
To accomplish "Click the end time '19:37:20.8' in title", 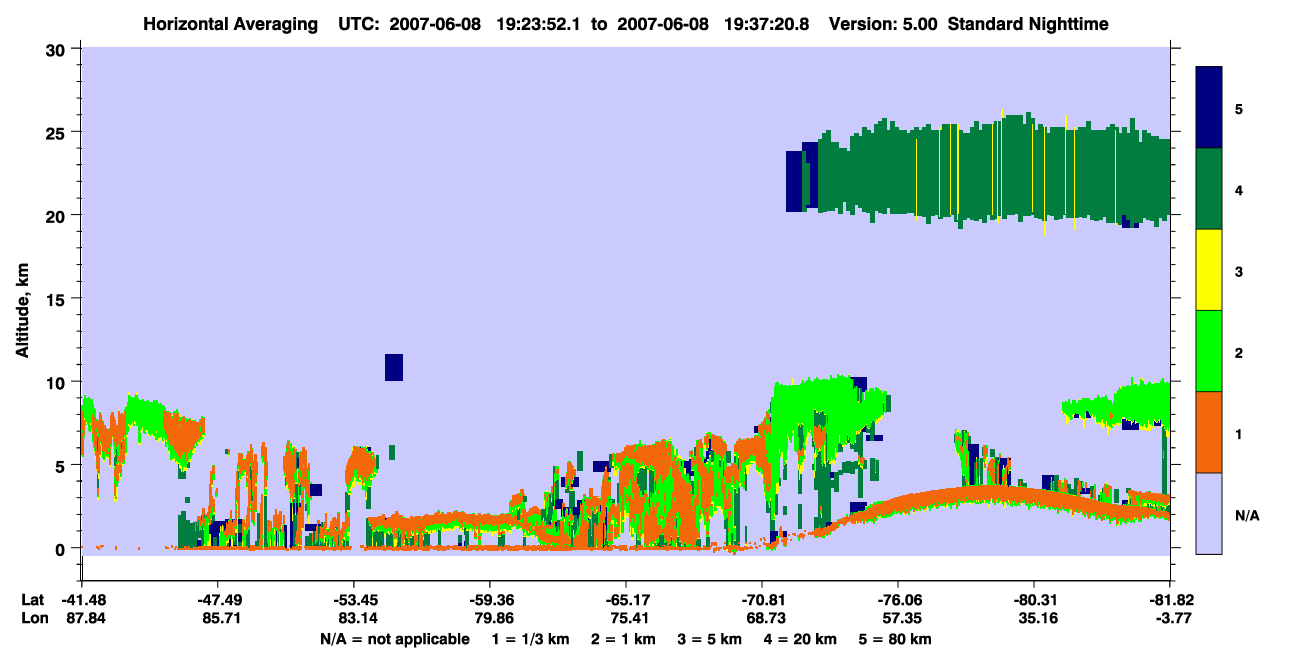I will [x=765, y=23].
